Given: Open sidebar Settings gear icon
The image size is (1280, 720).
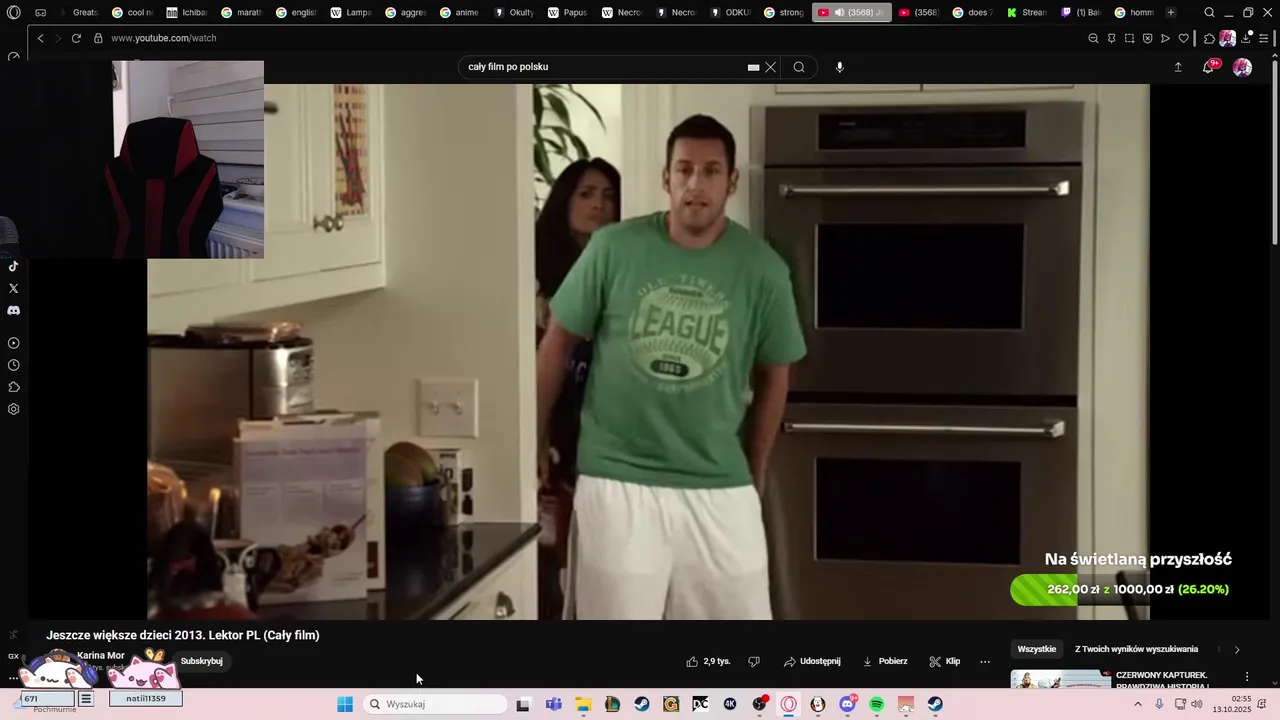Looking at the screenshot, I should pos(14,409).
